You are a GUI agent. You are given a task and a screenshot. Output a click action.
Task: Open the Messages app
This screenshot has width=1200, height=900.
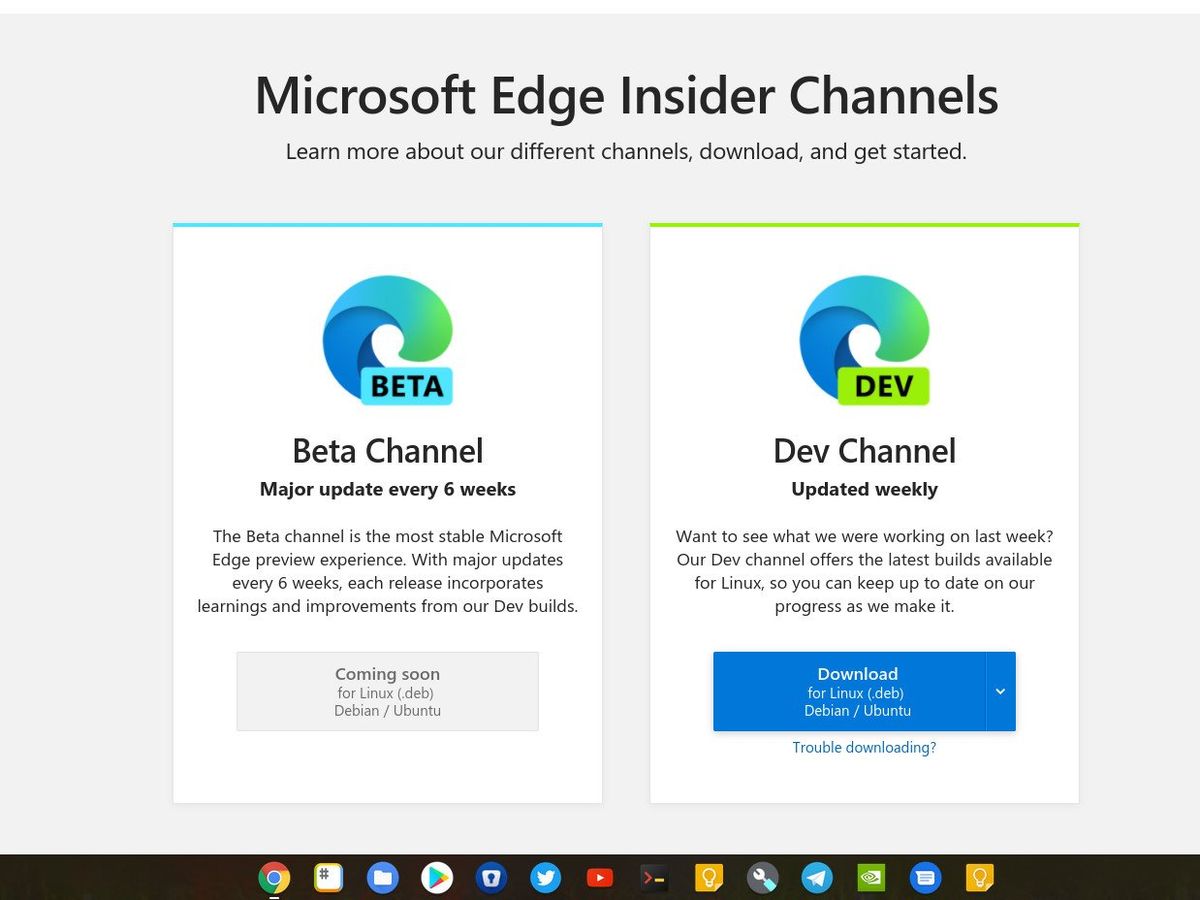[x=925, y=877]
